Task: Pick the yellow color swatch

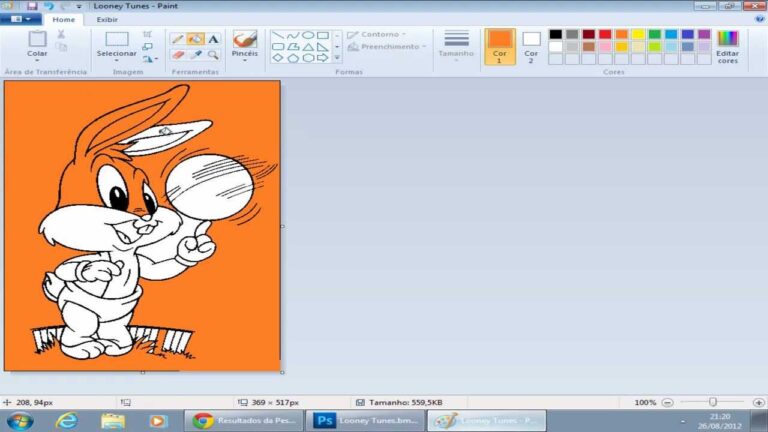Action: coord(638,34)
